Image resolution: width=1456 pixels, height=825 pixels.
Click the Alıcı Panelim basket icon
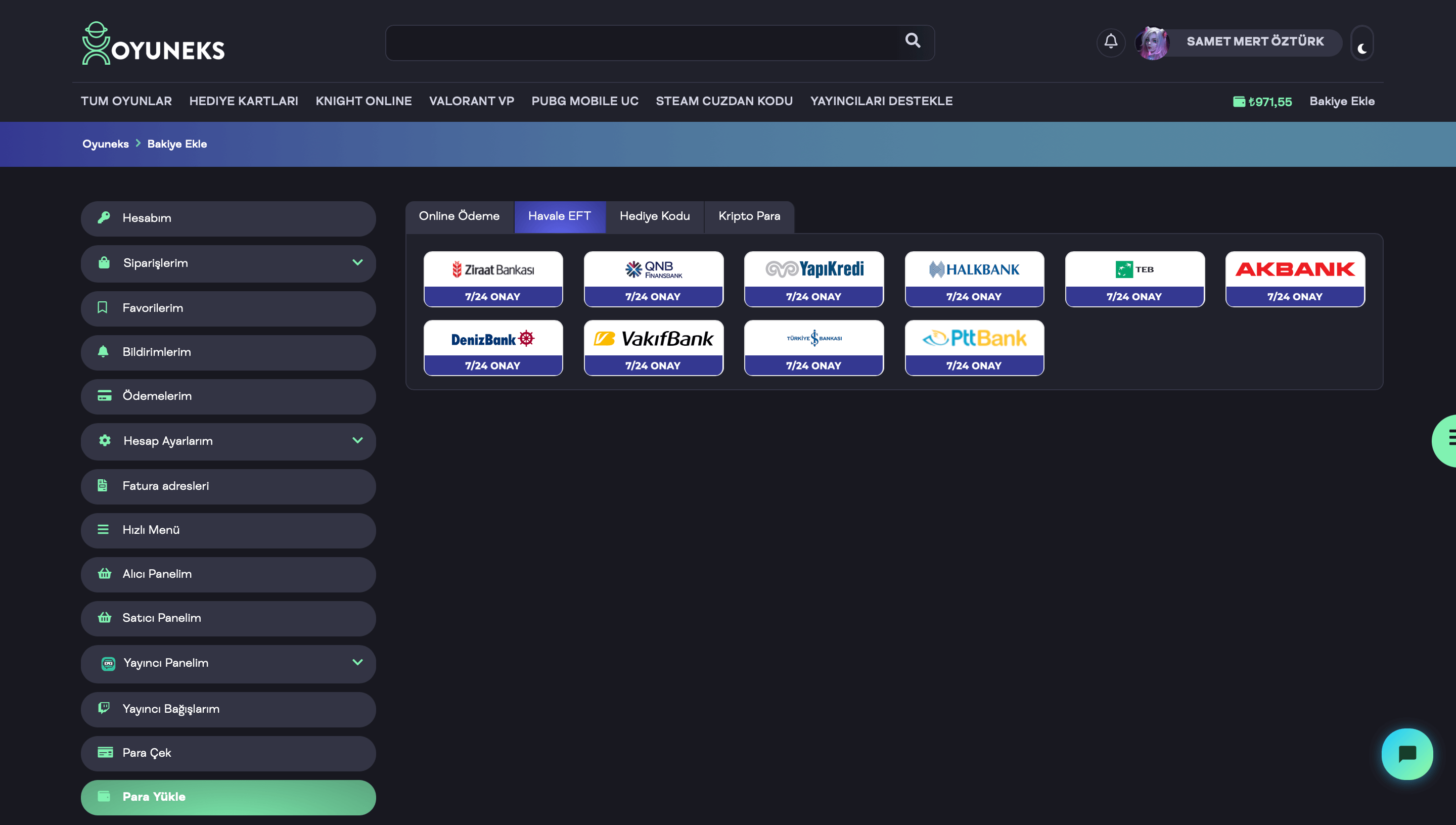point(104,573)
